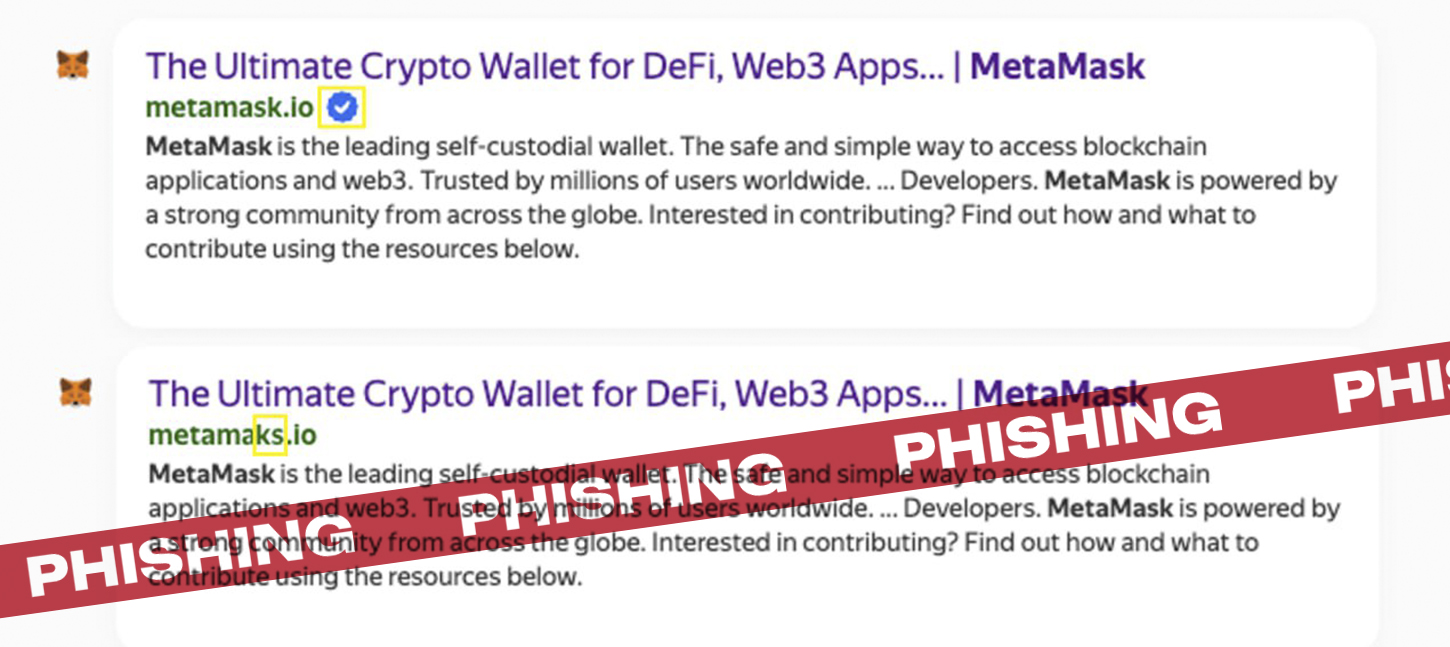Click bold "MetaMask" starting the second snippet
Image resolution: width=1450 pixels, height=647 pixels.
(211, 473)
